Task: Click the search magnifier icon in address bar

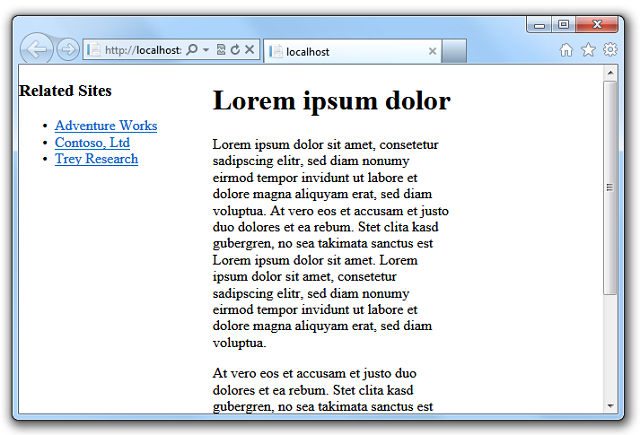Action: pos(191,50)
